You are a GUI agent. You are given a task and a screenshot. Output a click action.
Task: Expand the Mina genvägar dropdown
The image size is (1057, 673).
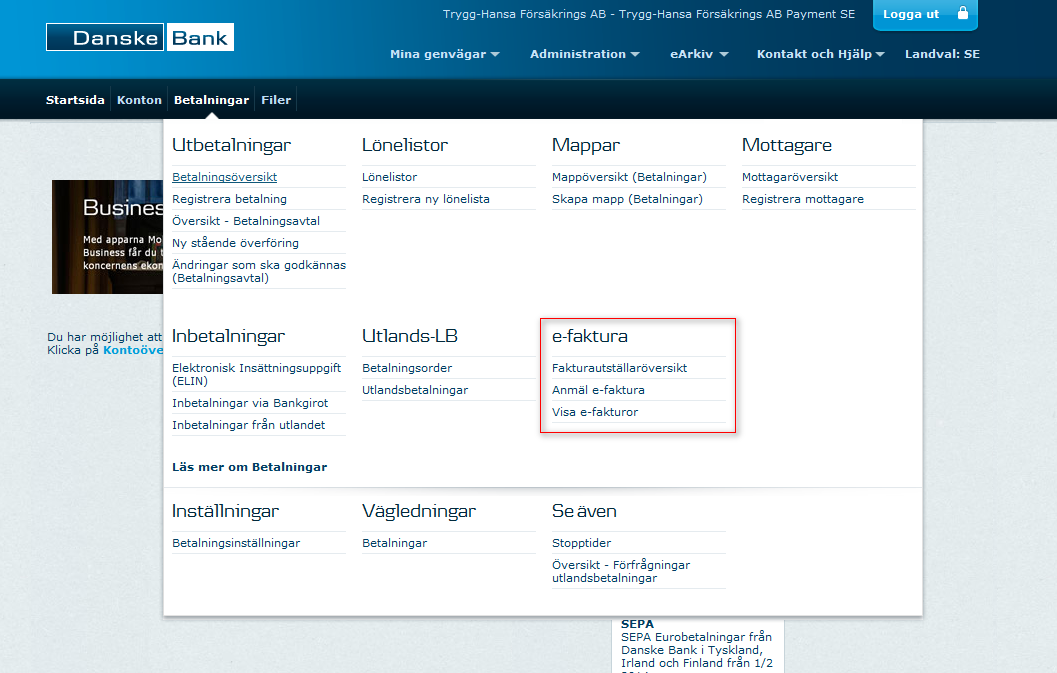tap(444, 54)
